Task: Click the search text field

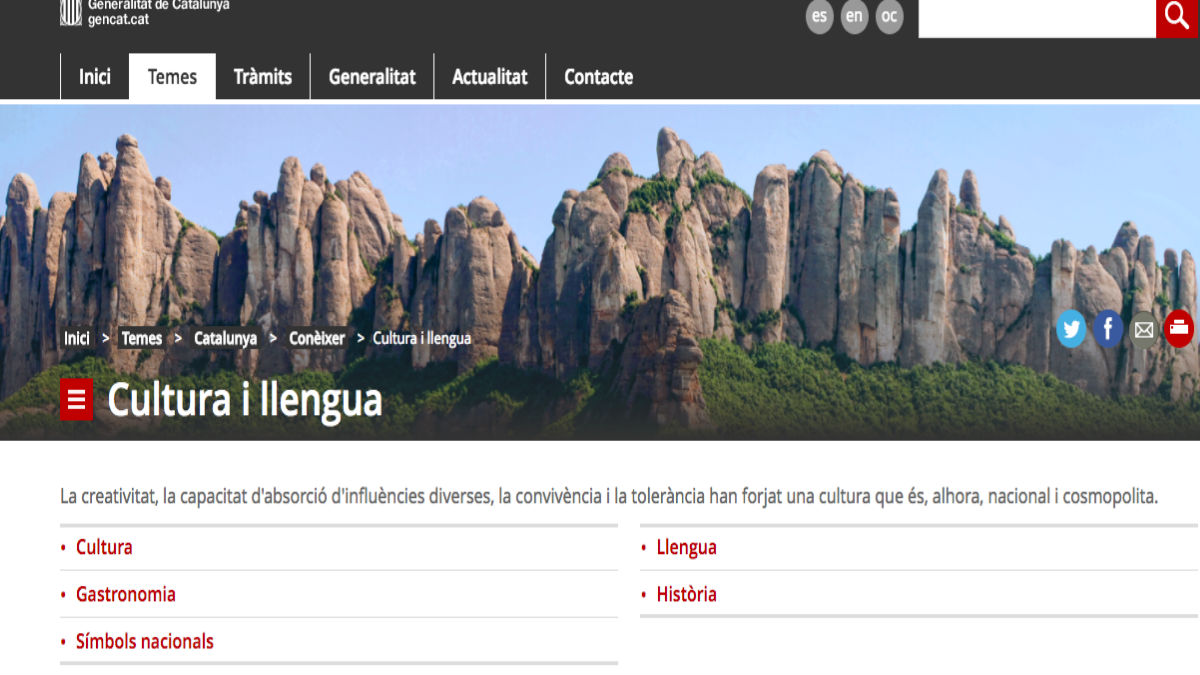Action: pos(1036,18)
